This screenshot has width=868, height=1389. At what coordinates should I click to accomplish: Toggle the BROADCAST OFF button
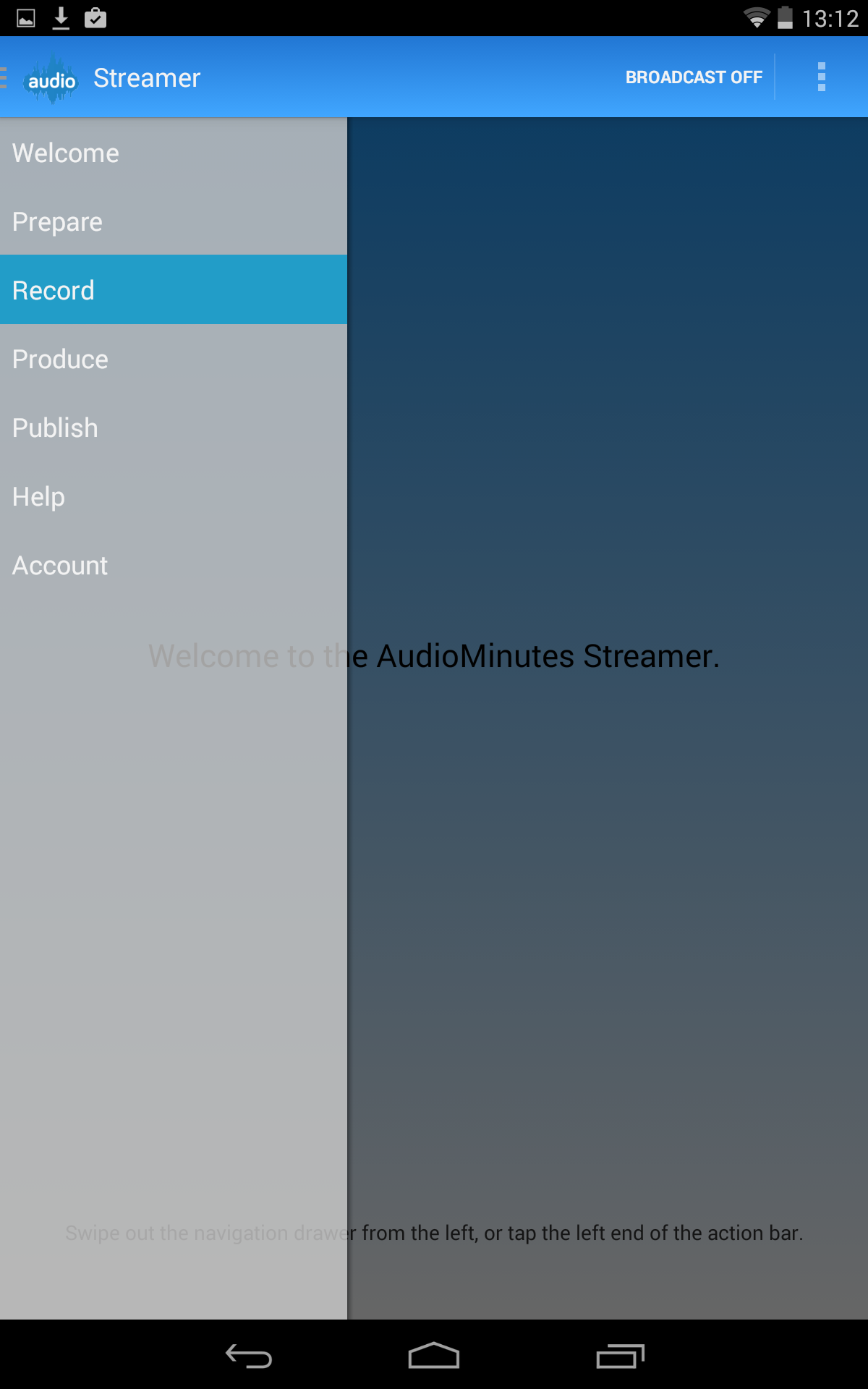tap(694, 77)
